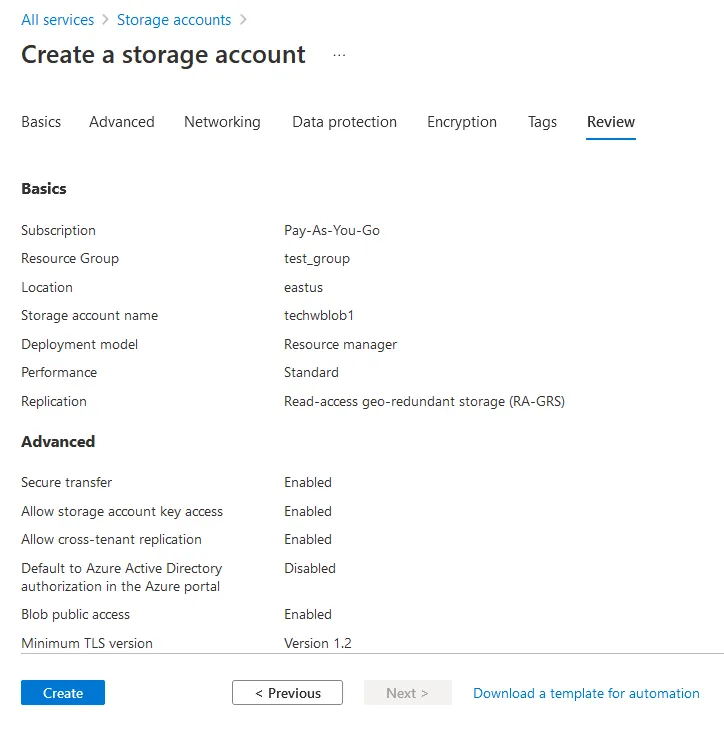Switch to the Basics tab
The image size is (724, 737).
coord(41,122)
